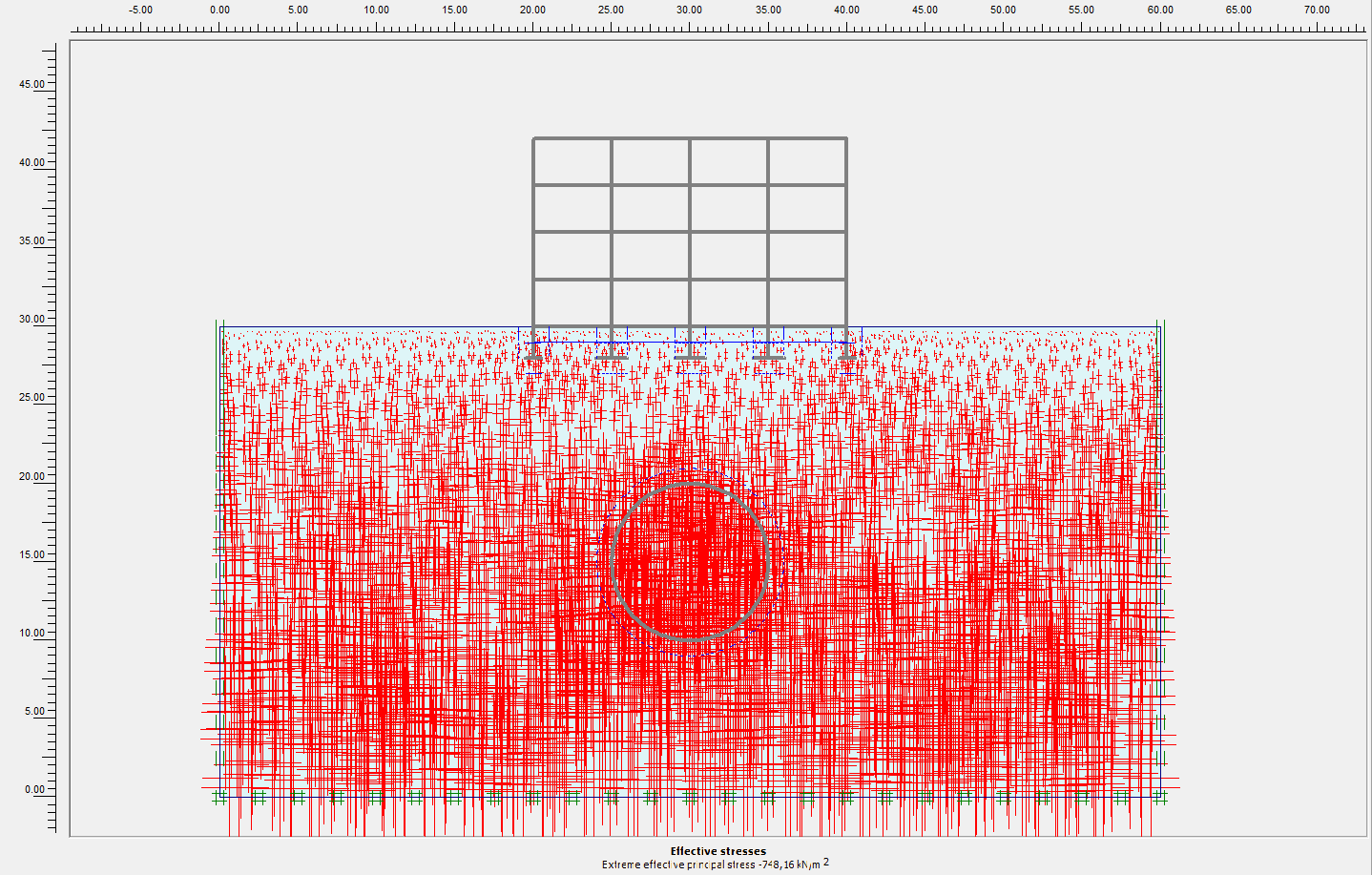Click the 25.00 label on vertical ruler
1372x875 pixels.
(x=31, y=397)
